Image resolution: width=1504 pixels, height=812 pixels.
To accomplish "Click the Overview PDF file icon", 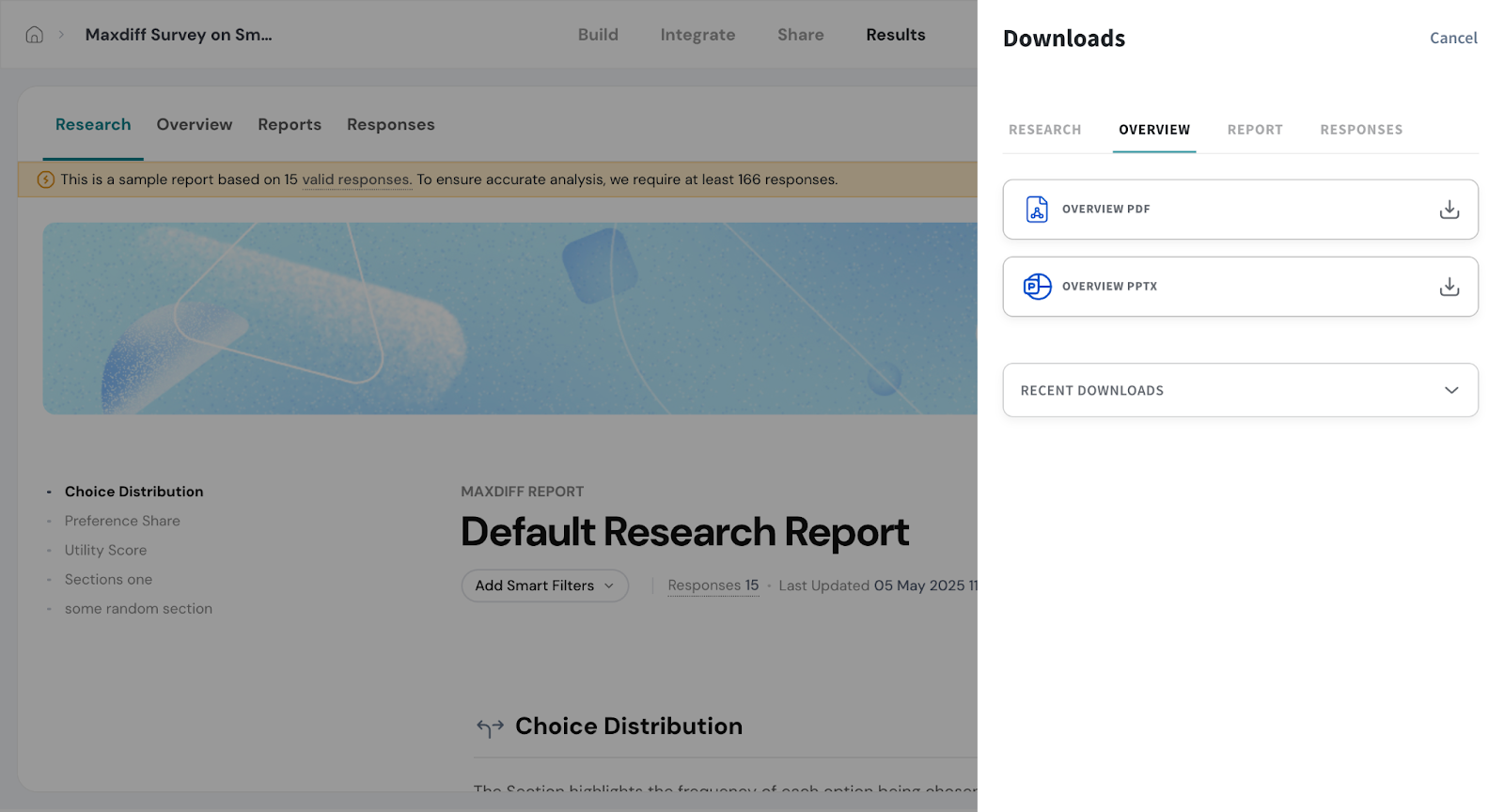I will [x=1037, y=209].
